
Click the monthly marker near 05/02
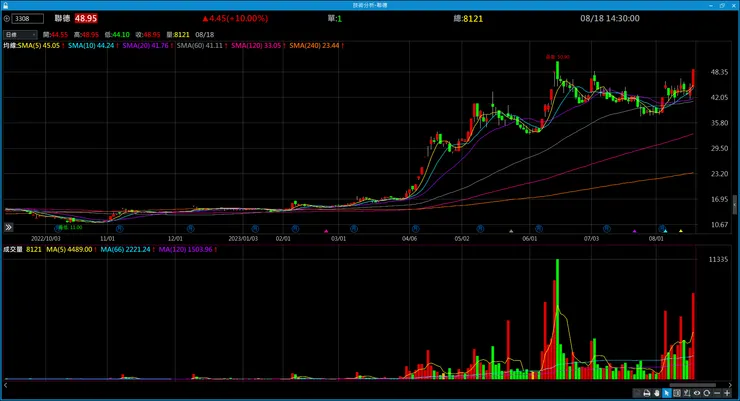tap(480, 228)
